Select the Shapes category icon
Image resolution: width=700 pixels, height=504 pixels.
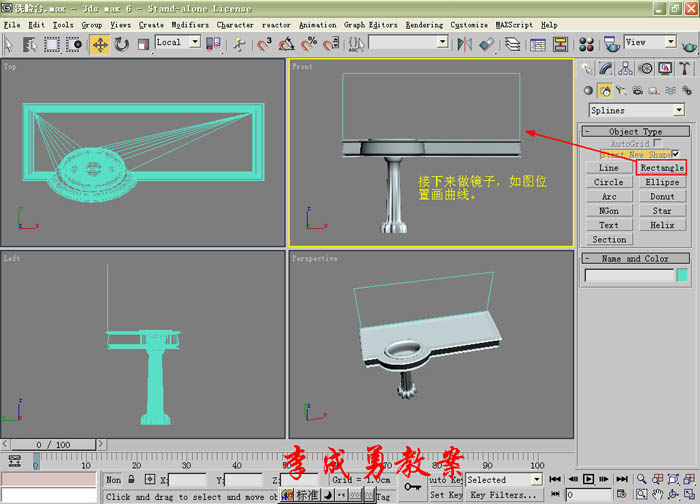pos(605,91)
